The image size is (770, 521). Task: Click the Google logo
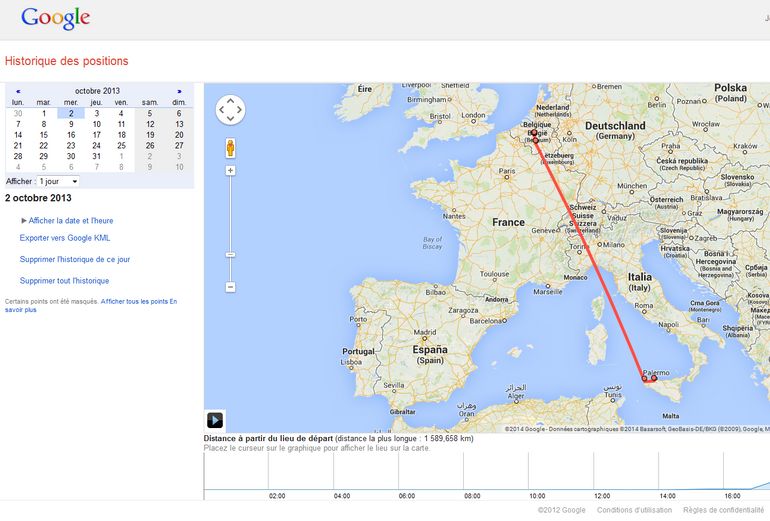[55, 18]
